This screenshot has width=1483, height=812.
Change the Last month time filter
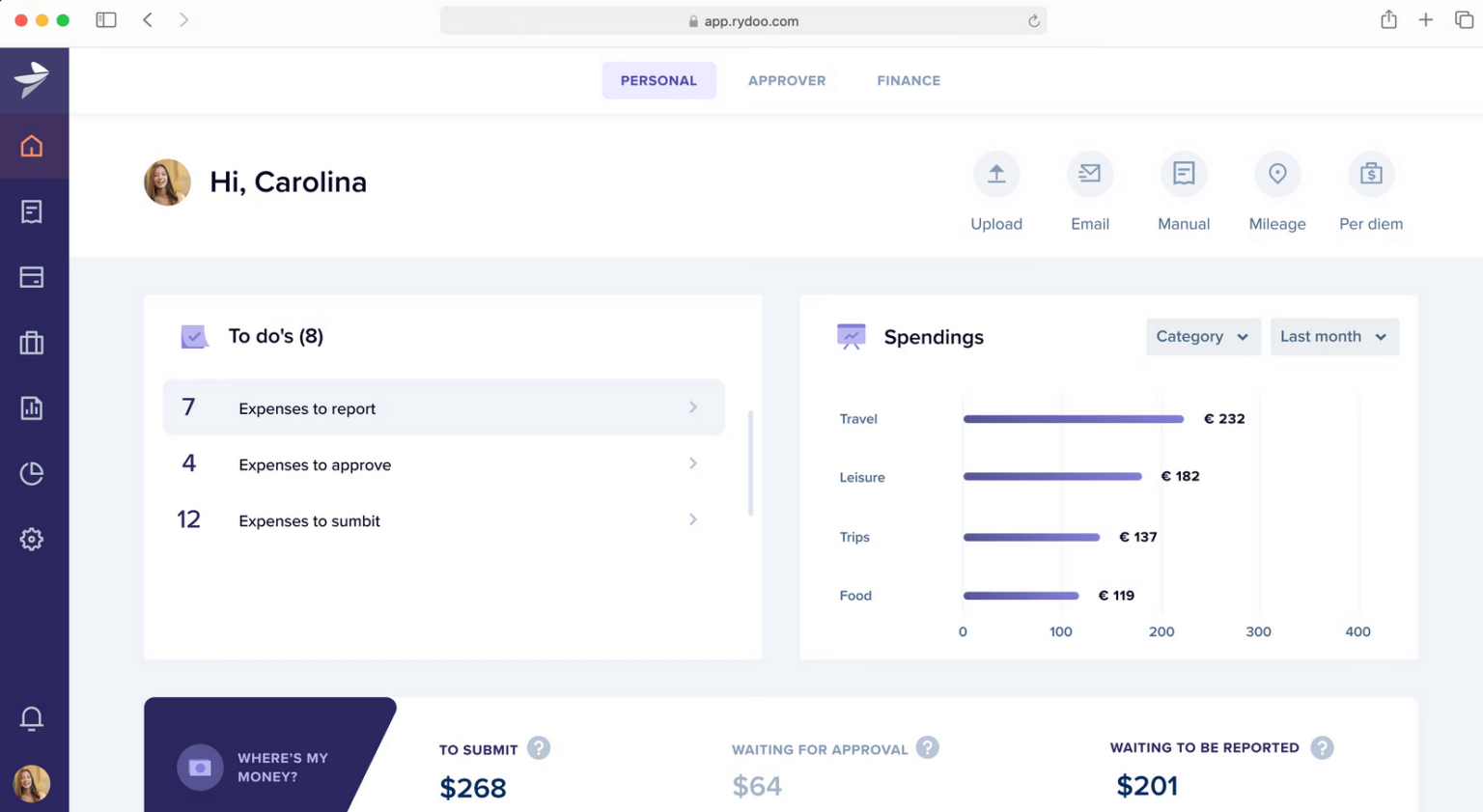tap(1333, 336)
